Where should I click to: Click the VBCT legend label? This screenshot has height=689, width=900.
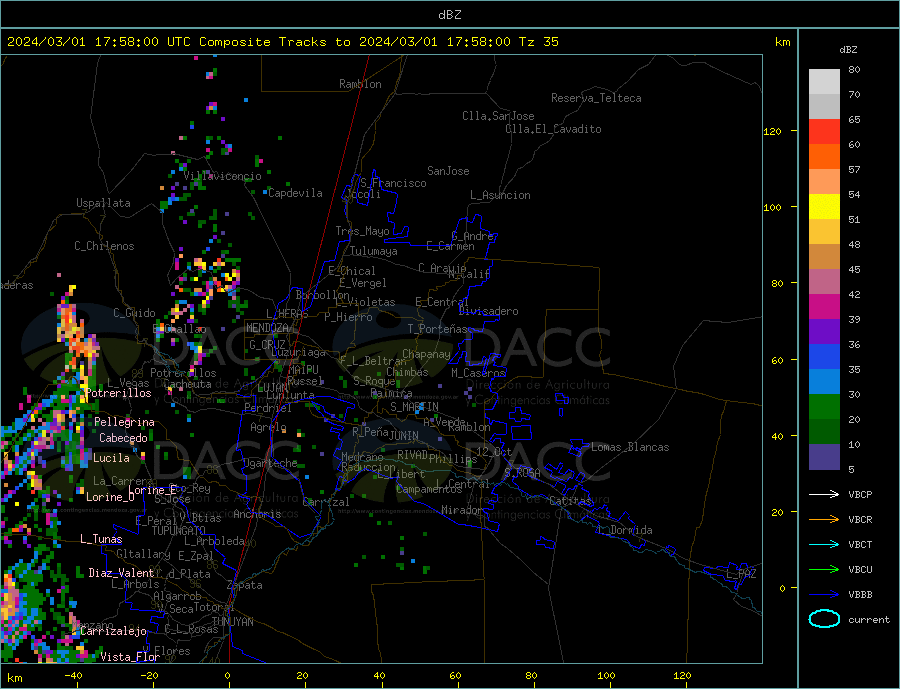[860, 544]
